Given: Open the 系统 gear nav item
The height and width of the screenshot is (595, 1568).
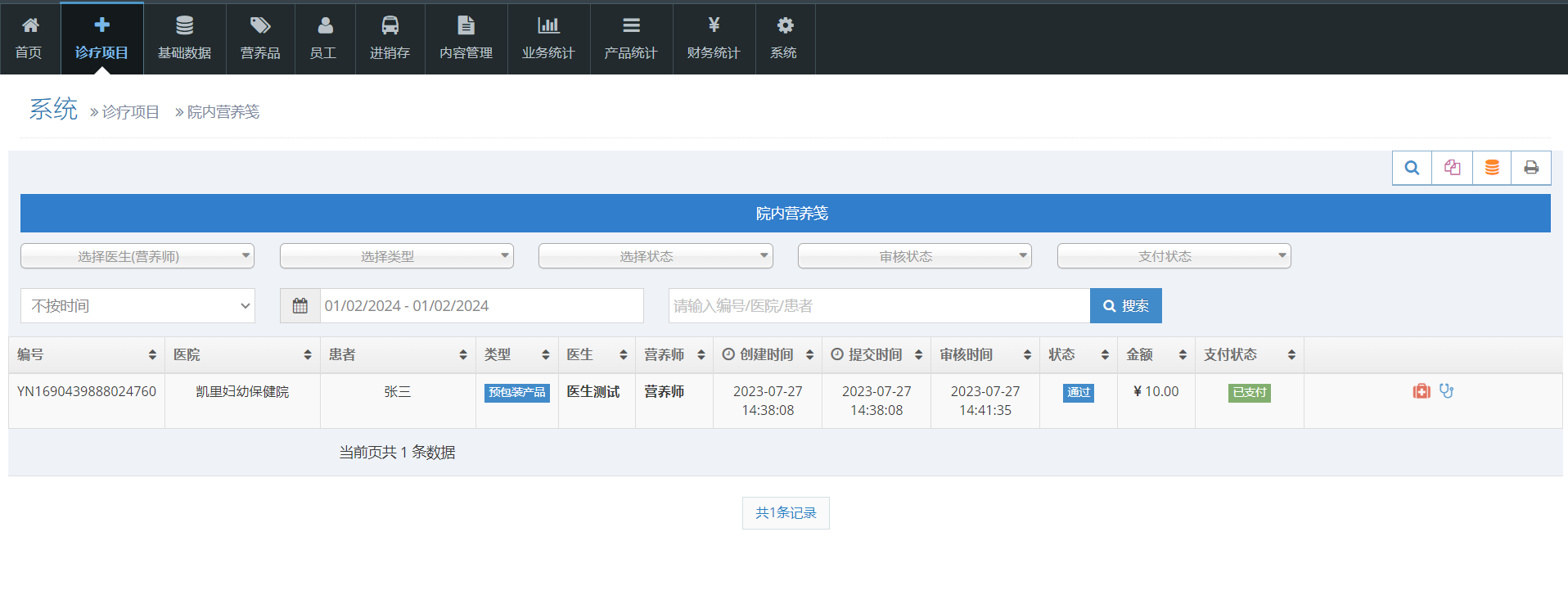Looking at the screenshot, I should click(785, 38).
